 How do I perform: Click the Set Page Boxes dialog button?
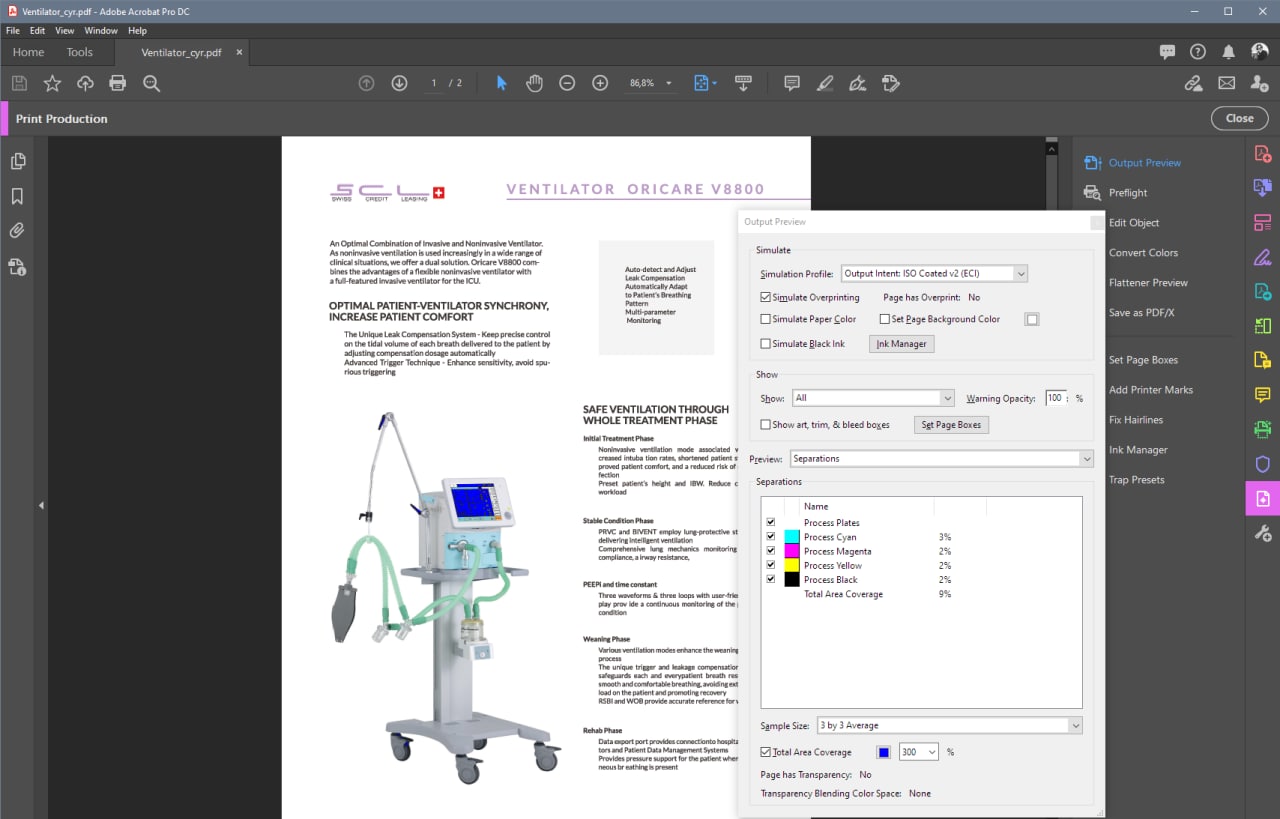point(951,425)
